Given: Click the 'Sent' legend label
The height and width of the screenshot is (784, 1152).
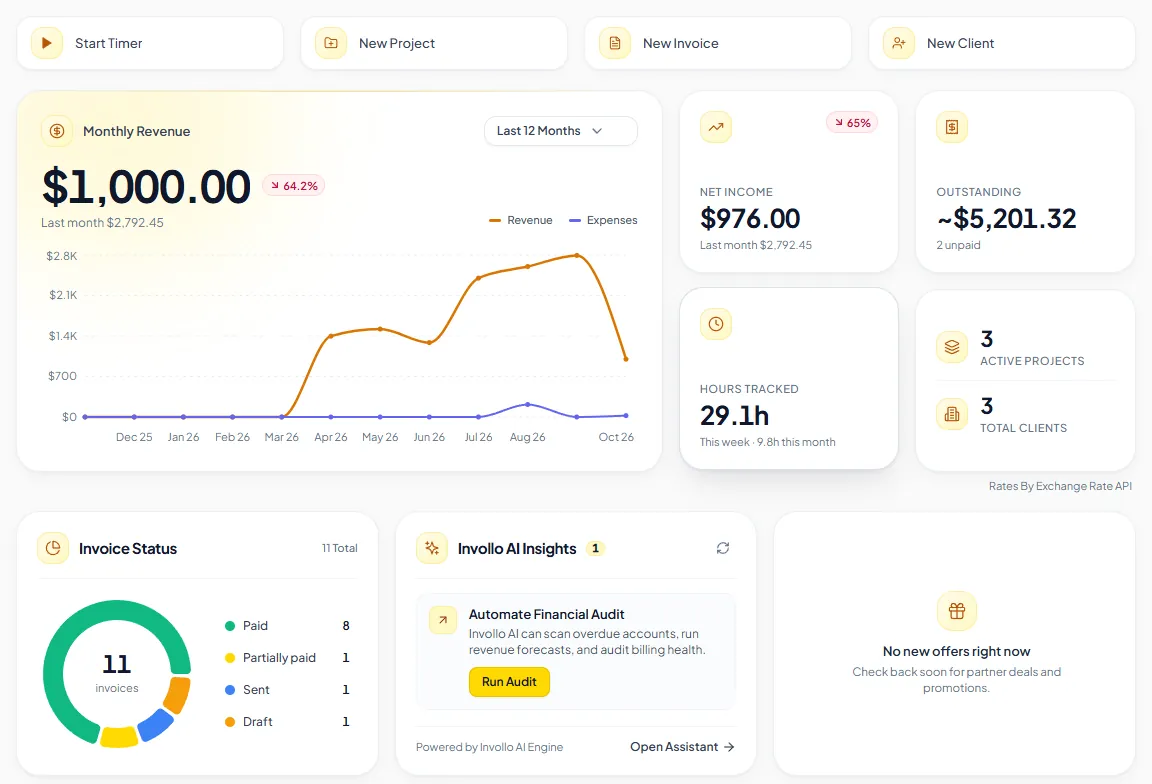Looking at the screenshot, I should coord(256,690).
